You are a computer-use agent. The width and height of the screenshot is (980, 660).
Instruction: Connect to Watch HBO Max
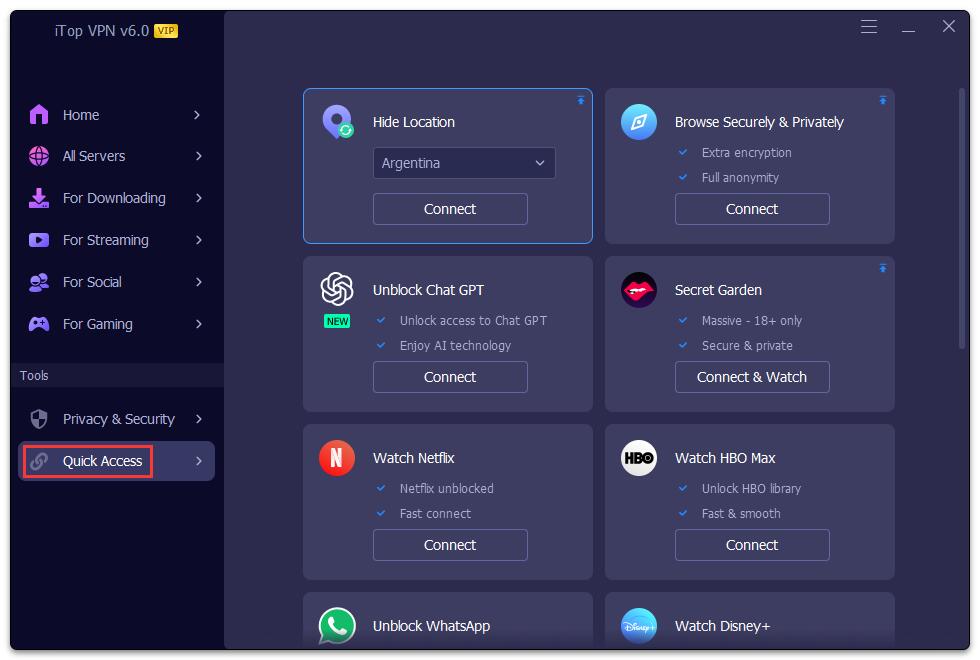click(752, 545)
